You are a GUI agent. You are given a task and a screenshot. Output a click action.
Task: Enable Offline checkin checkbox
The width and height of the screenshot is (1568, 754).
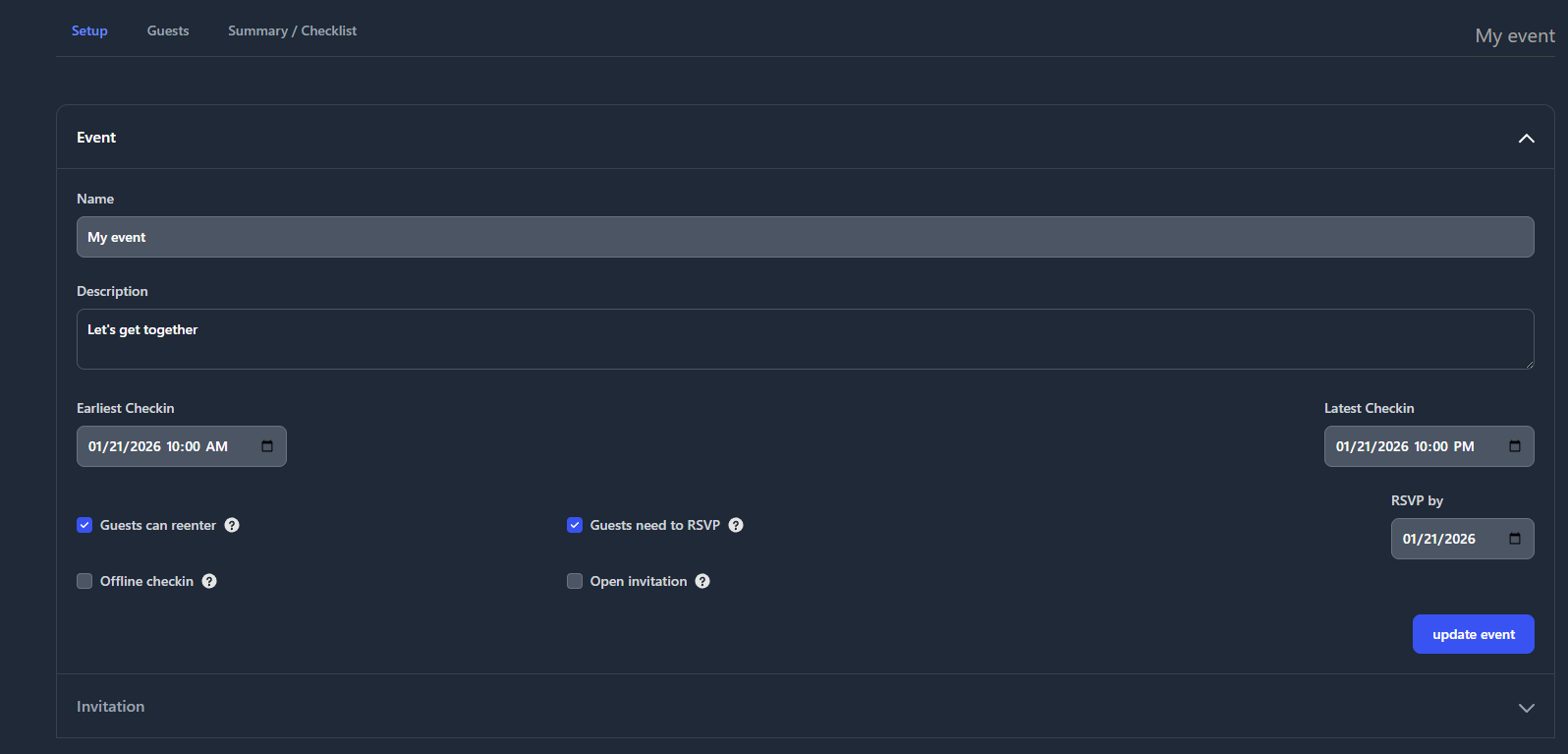(84, 581)
